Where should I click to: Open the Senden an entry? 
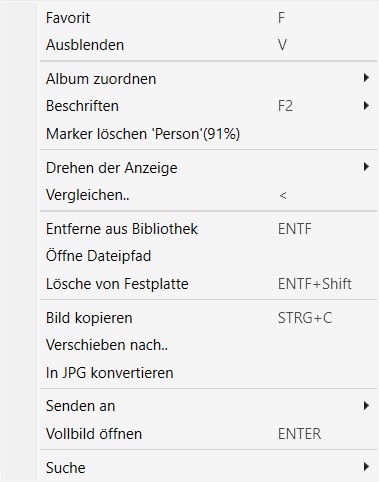(208, 406)
